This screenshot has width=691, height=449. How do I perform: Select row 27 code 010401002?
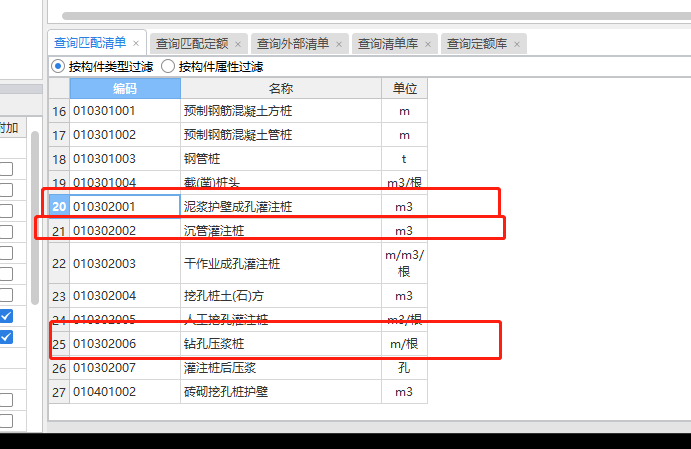coord(125,392)
